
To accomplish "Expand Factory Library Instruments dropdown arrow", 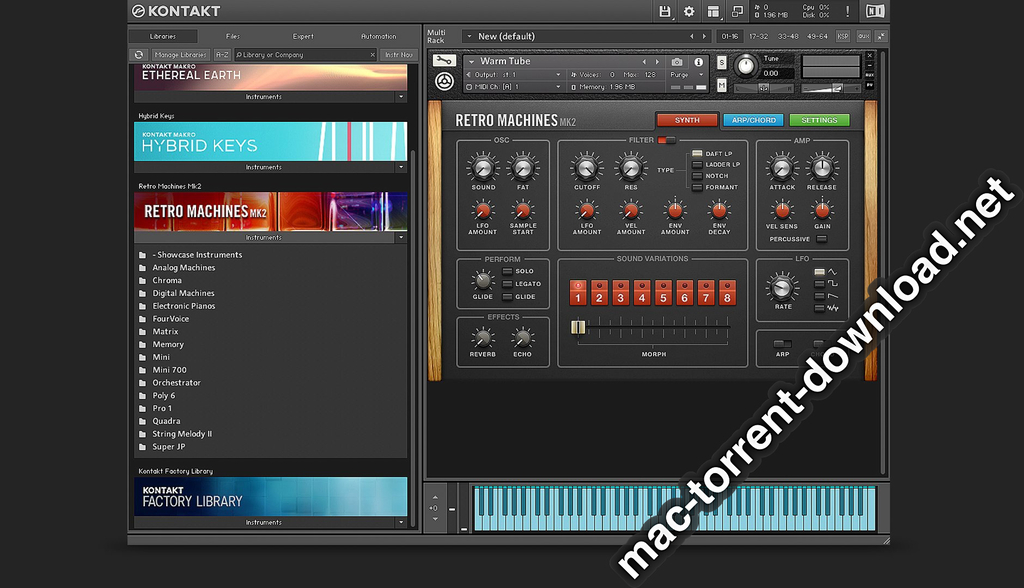I will (401, 523).
